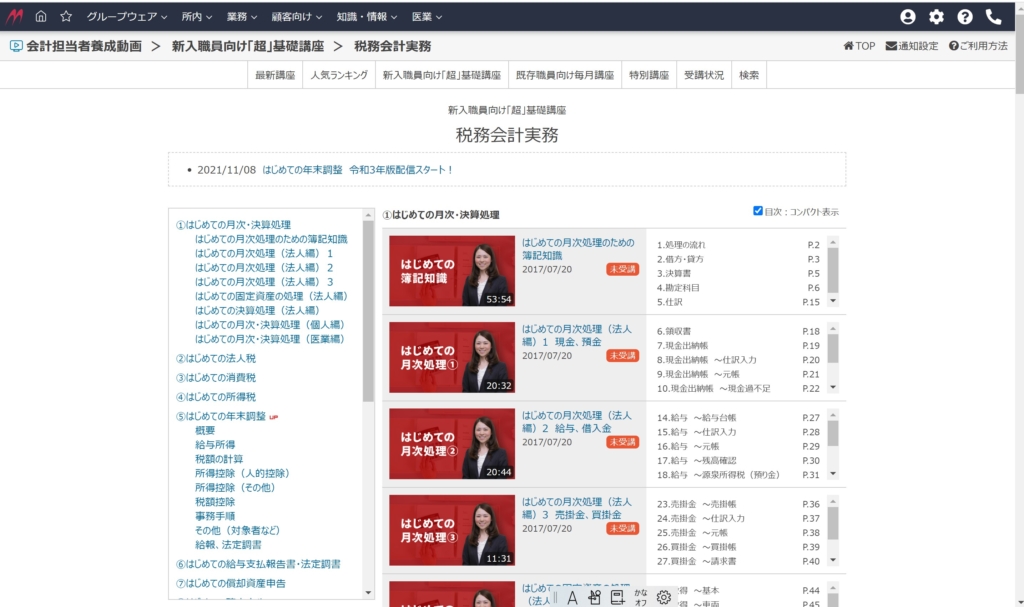Viewport: 1024px width, 607px height.
Task: Open はじめての月次処理のための簿記知識 title link
Action: (x=578, y=249)
